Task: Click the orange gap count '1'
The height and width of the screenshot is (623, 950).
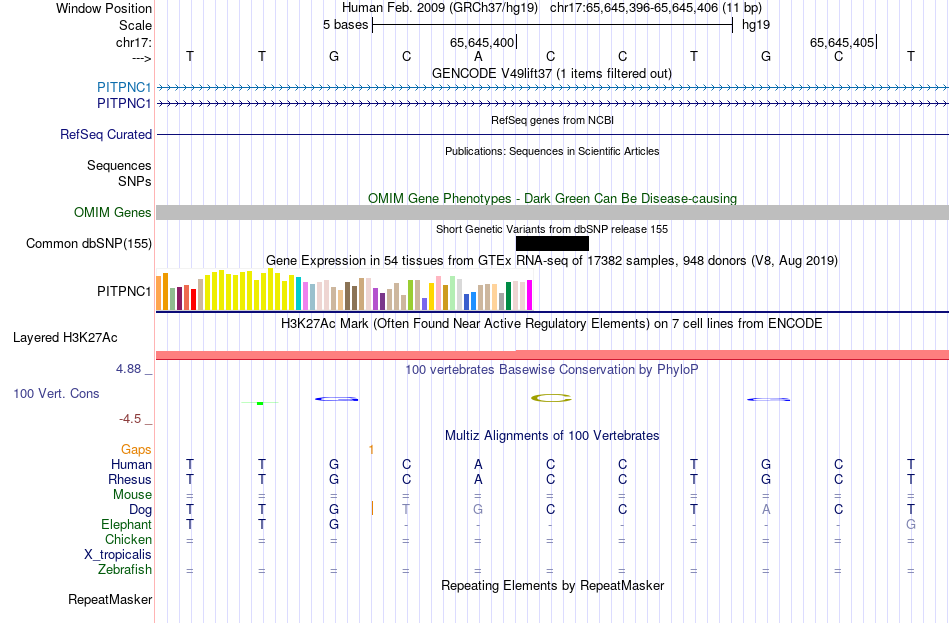Action: [x=371, y=450]
